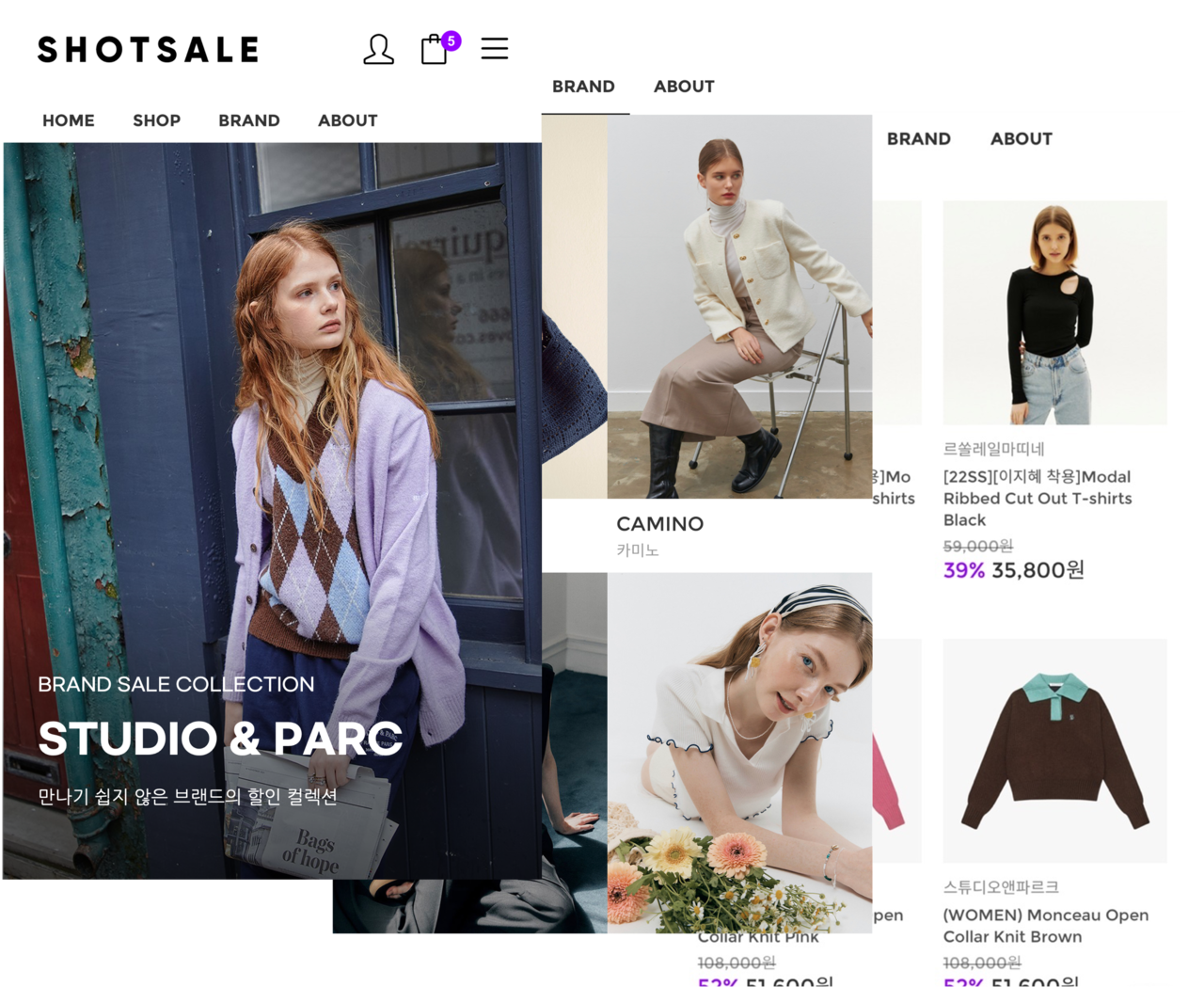
Task: Select ABOUT in the front screen nav
Action: pos(347,120)
